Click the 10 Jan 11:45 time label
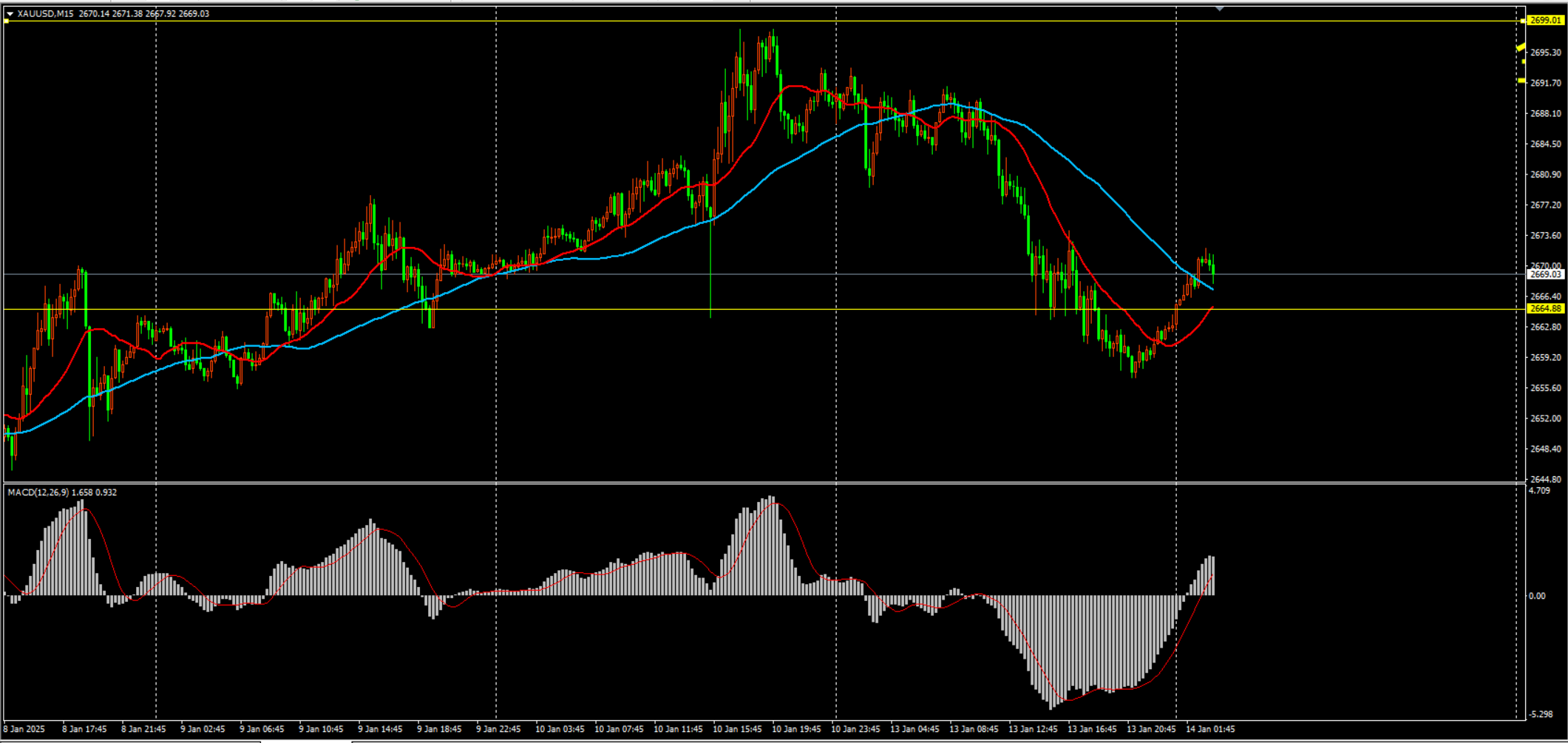This screenshot has width=1568, height=743. (x=678, y=729)
